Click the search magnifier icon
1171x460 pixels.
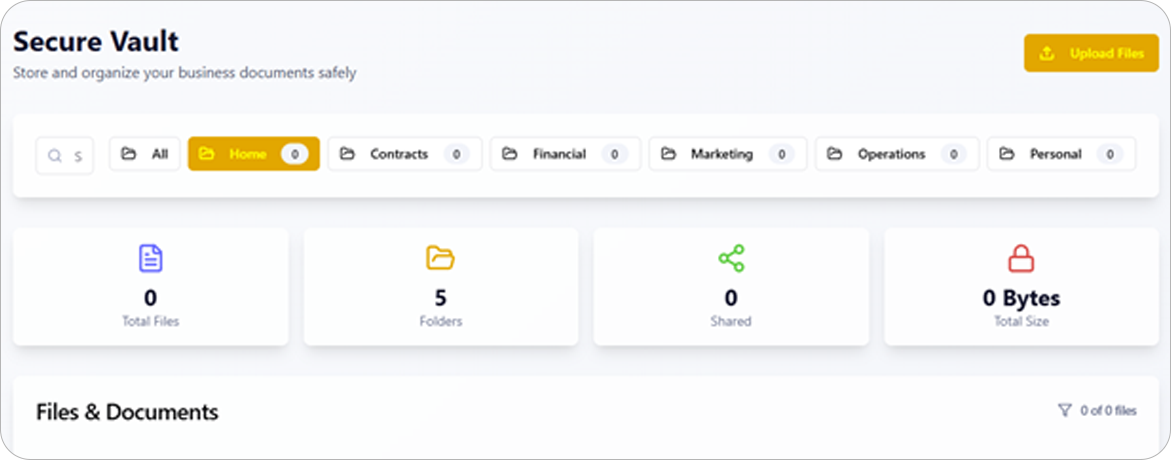(x=55, y=155)
